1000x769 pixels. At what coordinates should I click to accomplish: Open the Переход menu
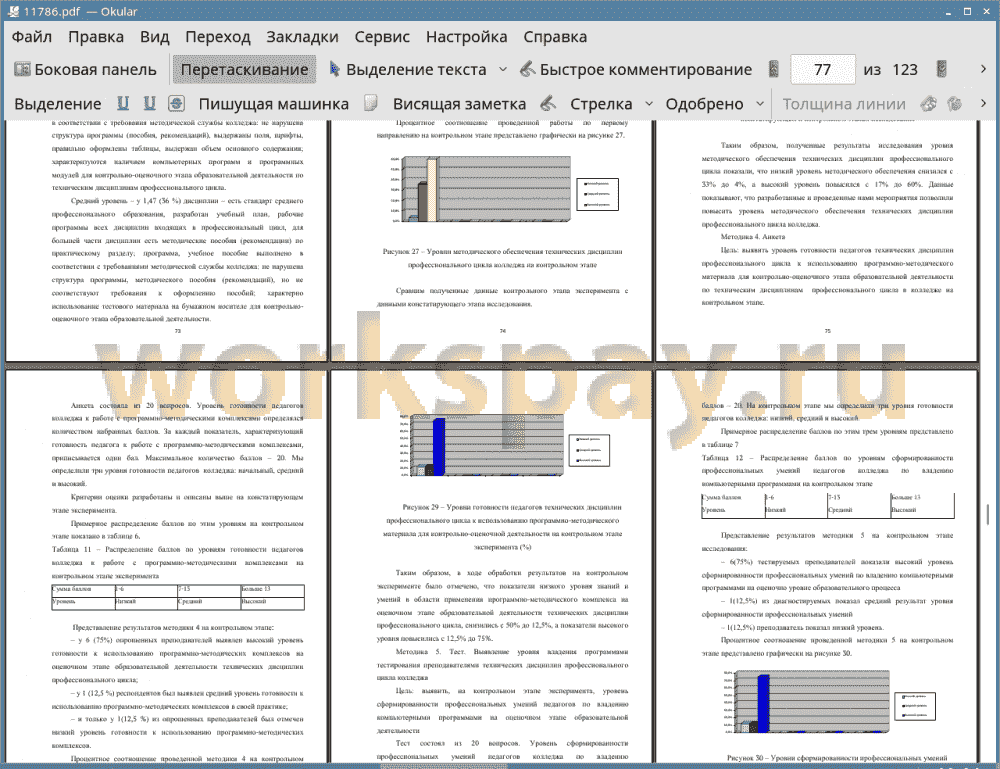pos(218,37)
